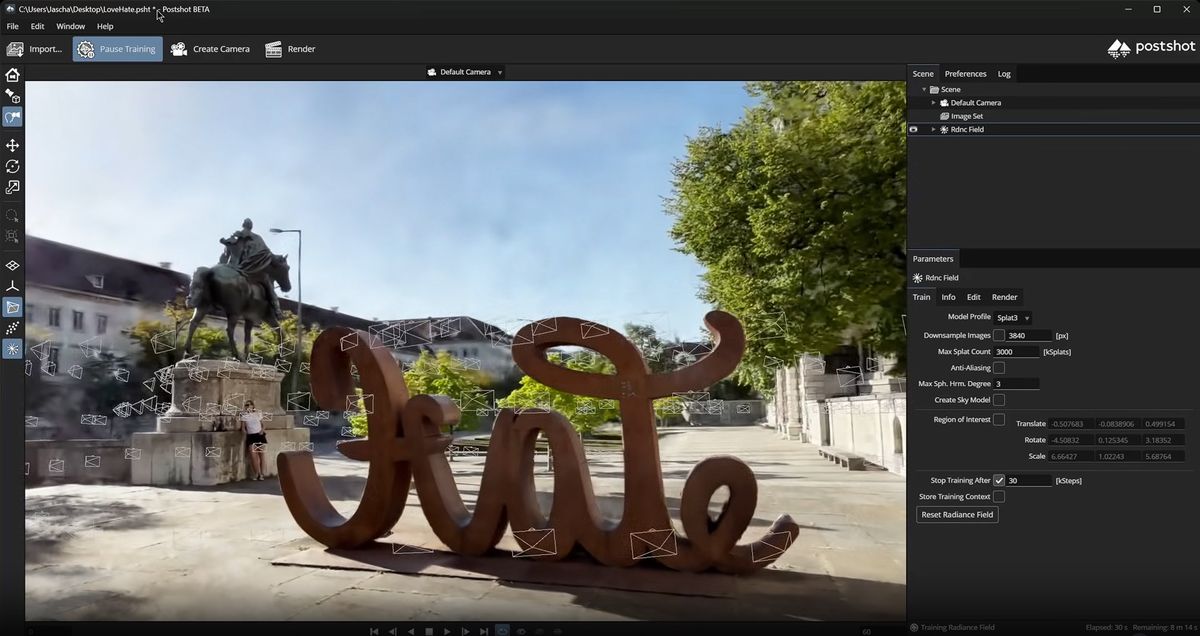Click Create Camera button
This screenshot has width=1200, height=636.
tap(210, 49)
